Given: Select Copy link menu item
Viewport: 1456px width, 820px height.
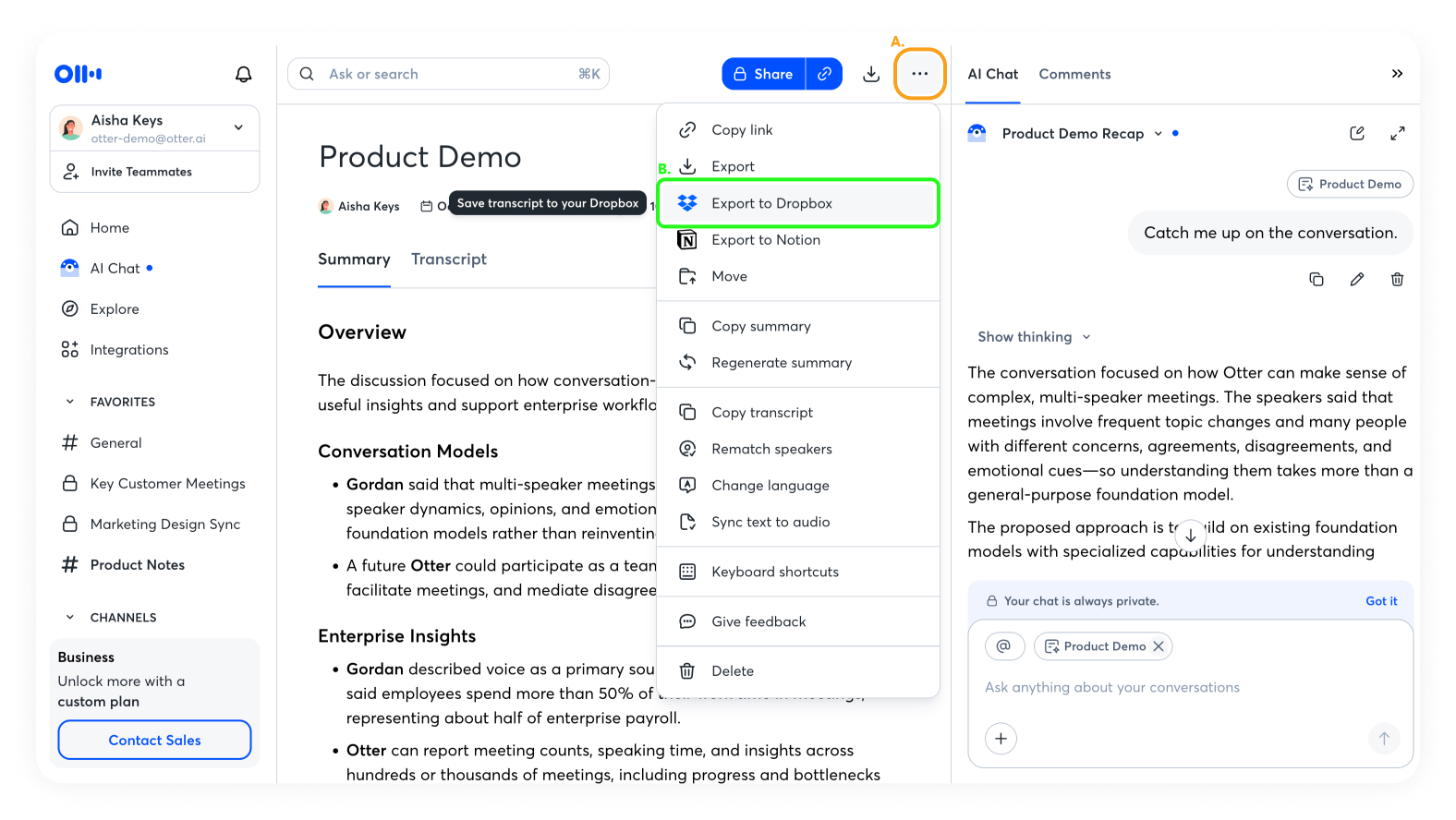Looking at the screenshot, I should point(798,130).
